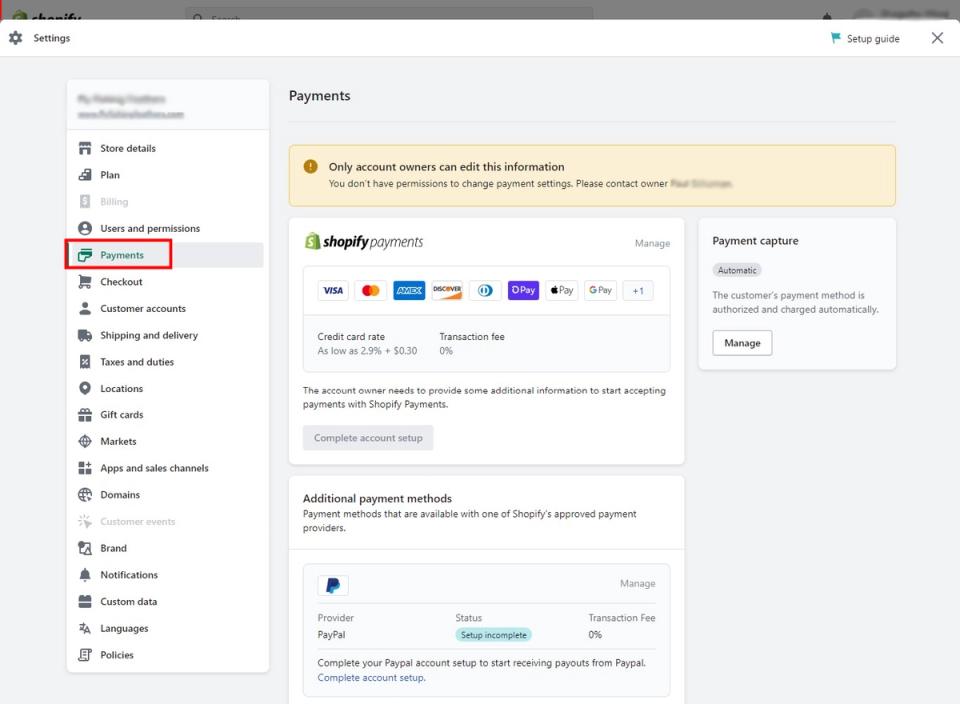
Task: Click the Apps and sales channels grid icon
Action: coord(85,468)
